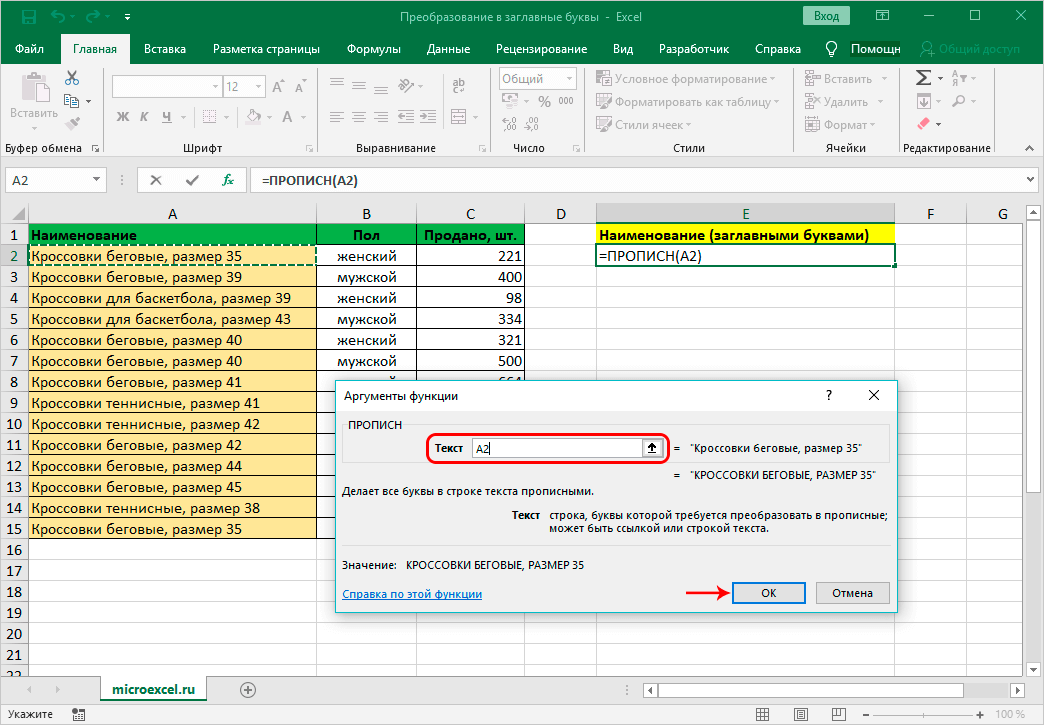Image resolution: width=1044 pixels, height=725 pixels.
Task: Click the Fill down arrow icon
Action: click(923, 101)
